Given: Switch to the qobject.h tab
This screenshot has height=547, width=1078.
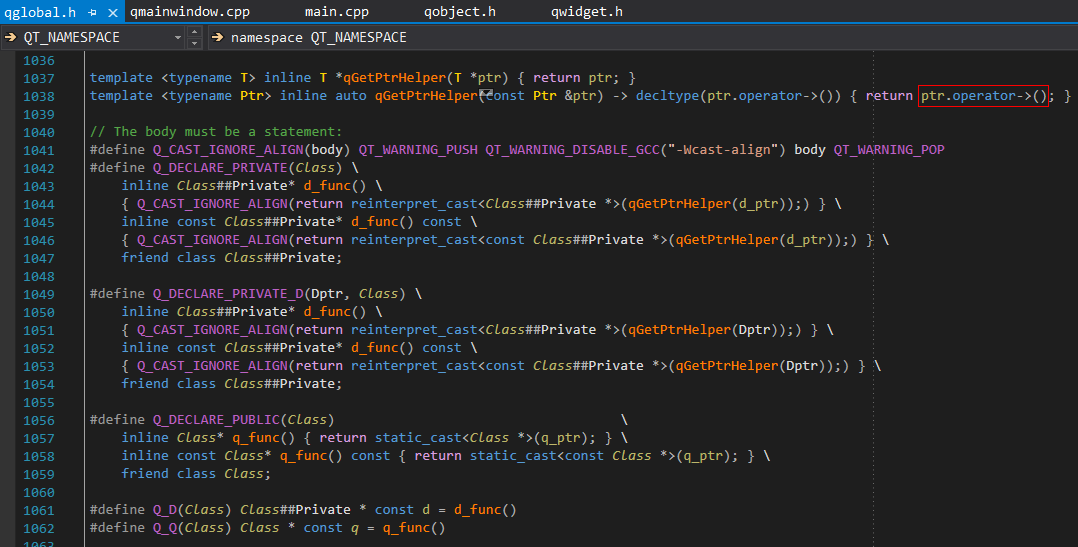Looking at the screenshot, I should point(460,12).
